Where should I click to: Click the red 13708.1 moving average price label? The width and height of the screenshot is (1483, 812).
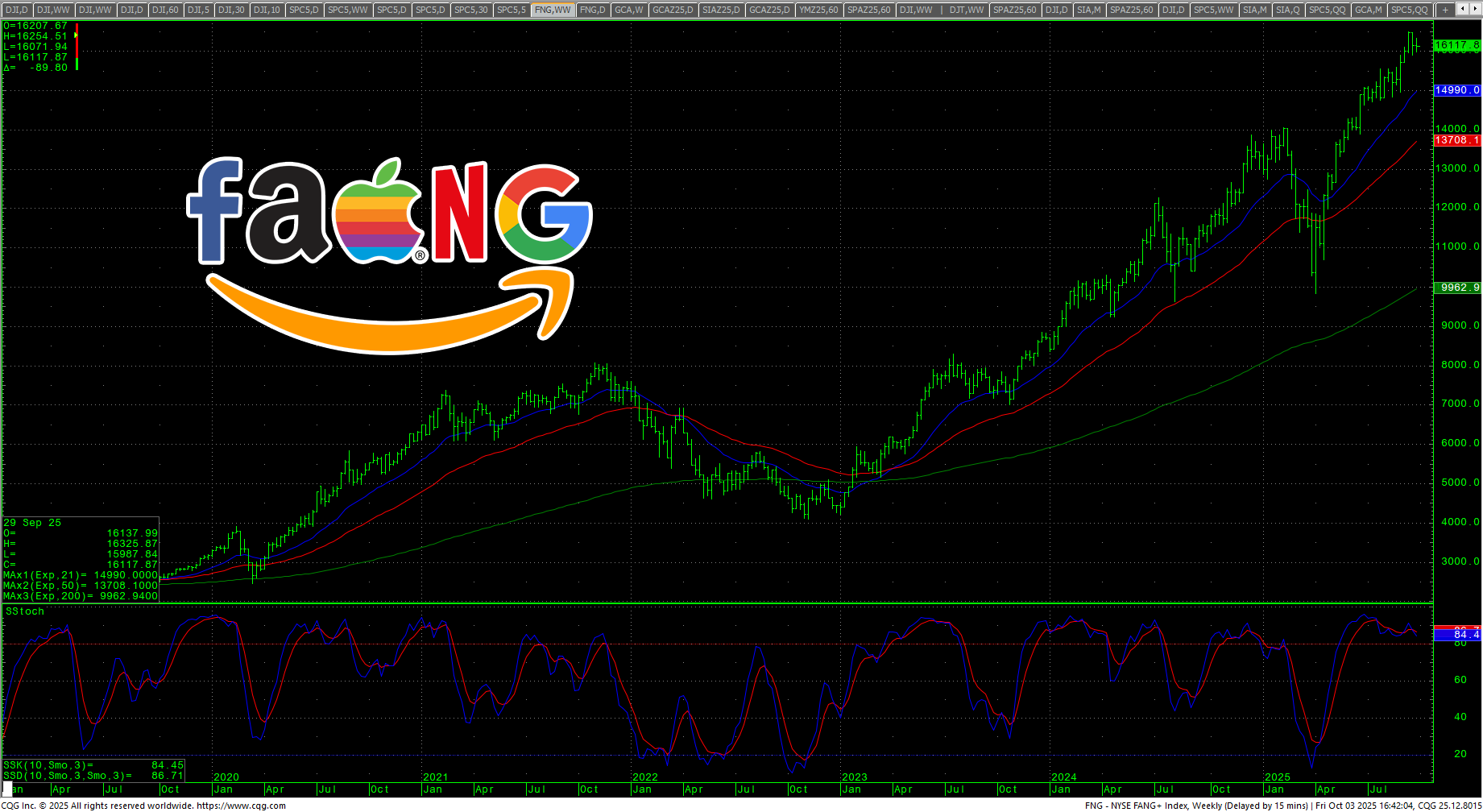tap(1456, 140)
